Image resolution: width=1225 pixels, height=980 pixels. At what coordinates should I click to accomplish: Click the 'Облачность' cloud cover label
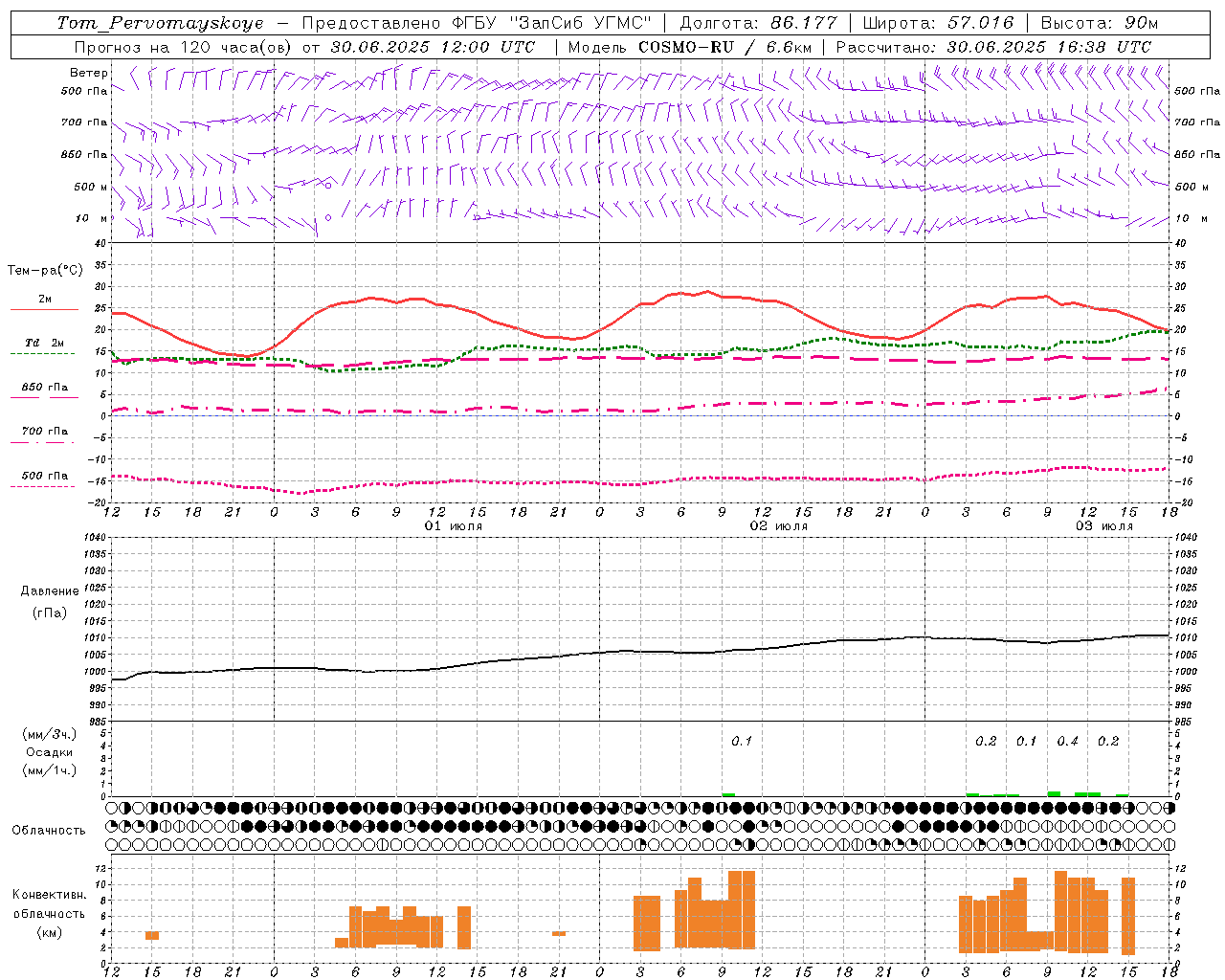coord(49,831)
